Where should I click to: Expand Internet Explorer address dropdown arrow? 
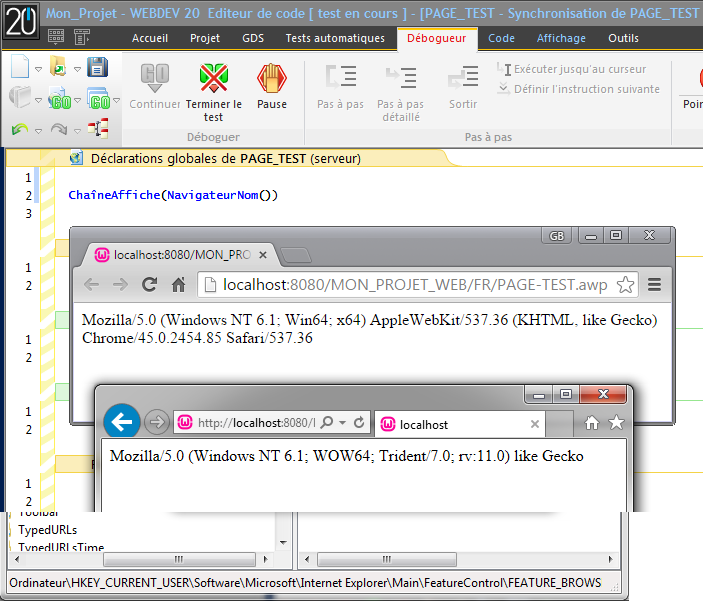coord(343,423)
